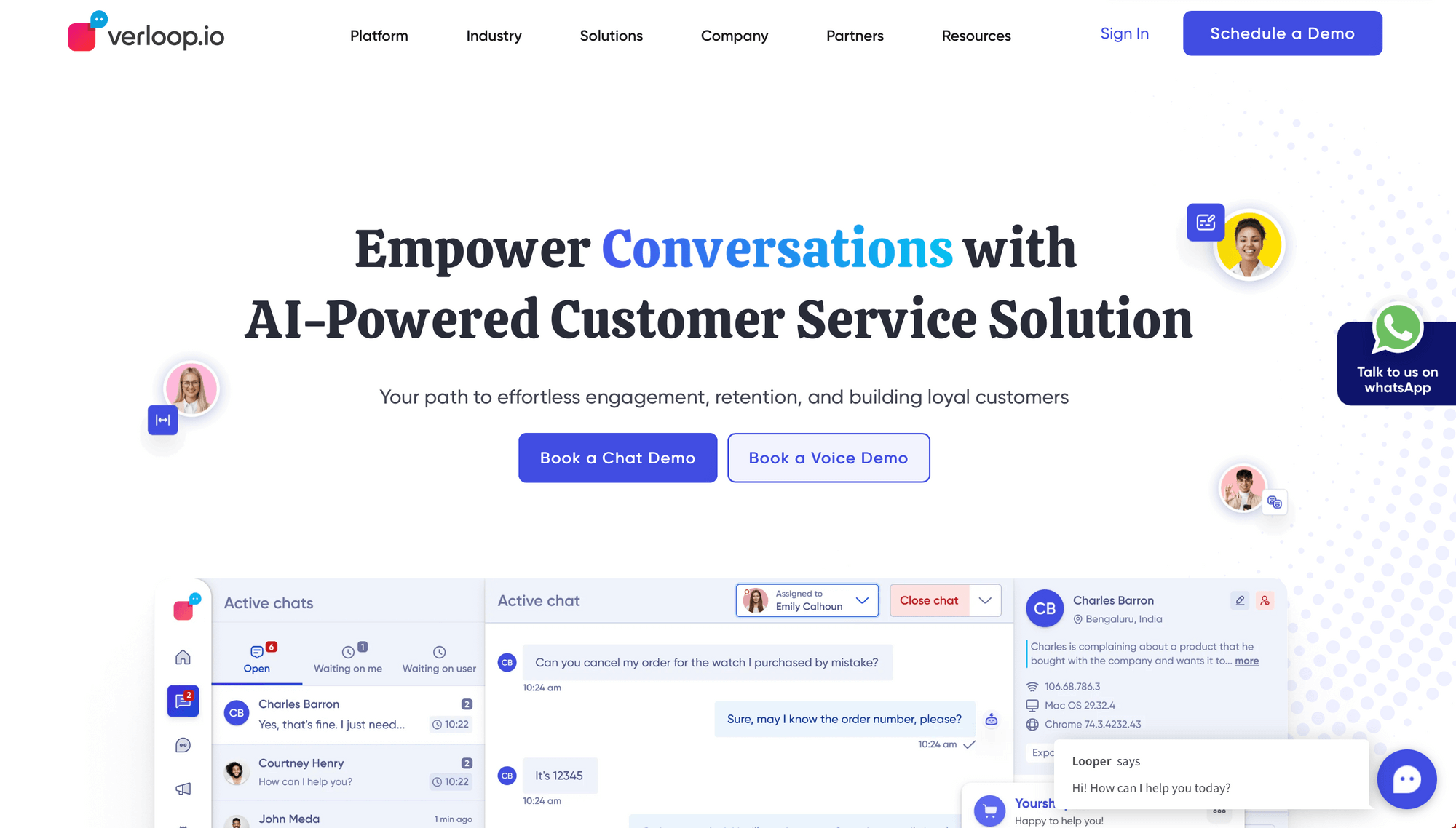Viewport: 1456px width, 828px height.
Task: Select the Industry menu item
Action: pos(493,35)
